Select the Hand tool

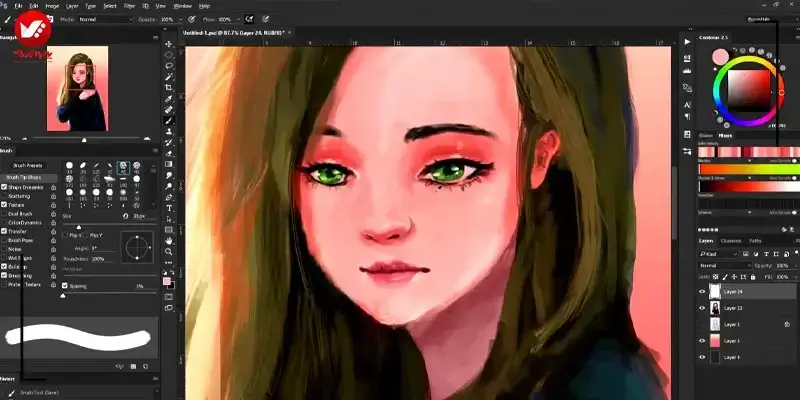169,241
